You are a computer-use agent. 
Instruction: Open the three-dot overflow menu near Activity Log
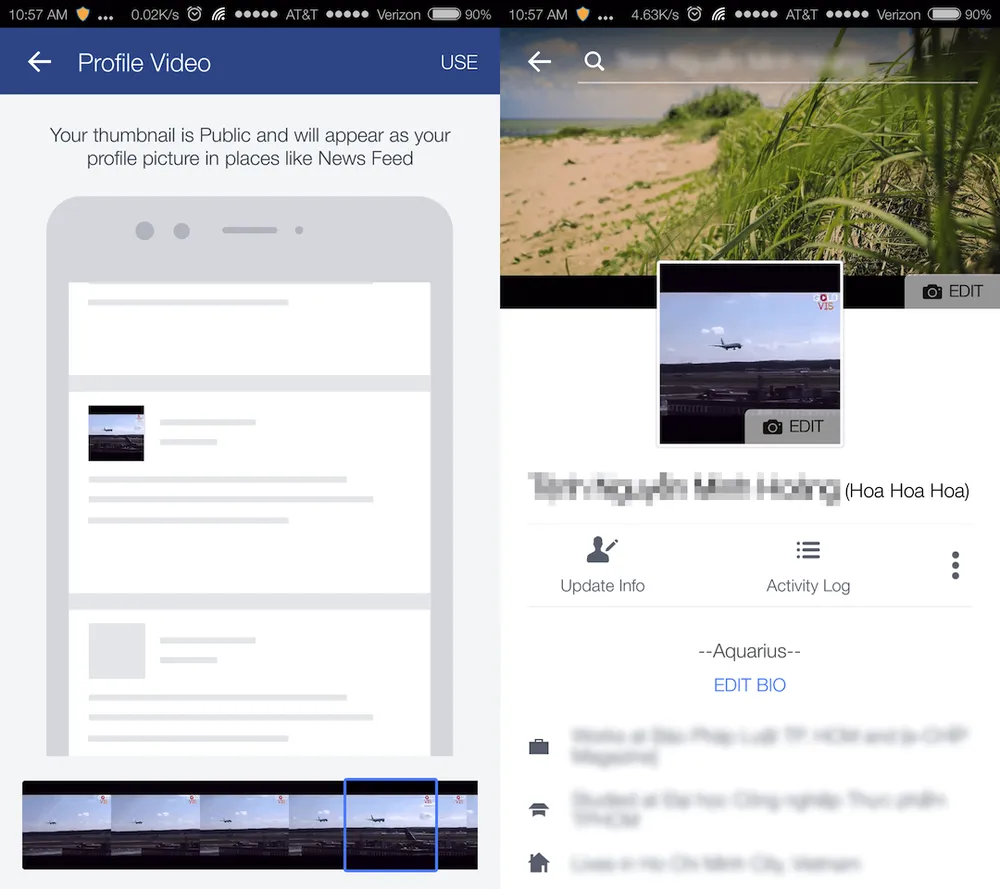click(x=955, y=565)
